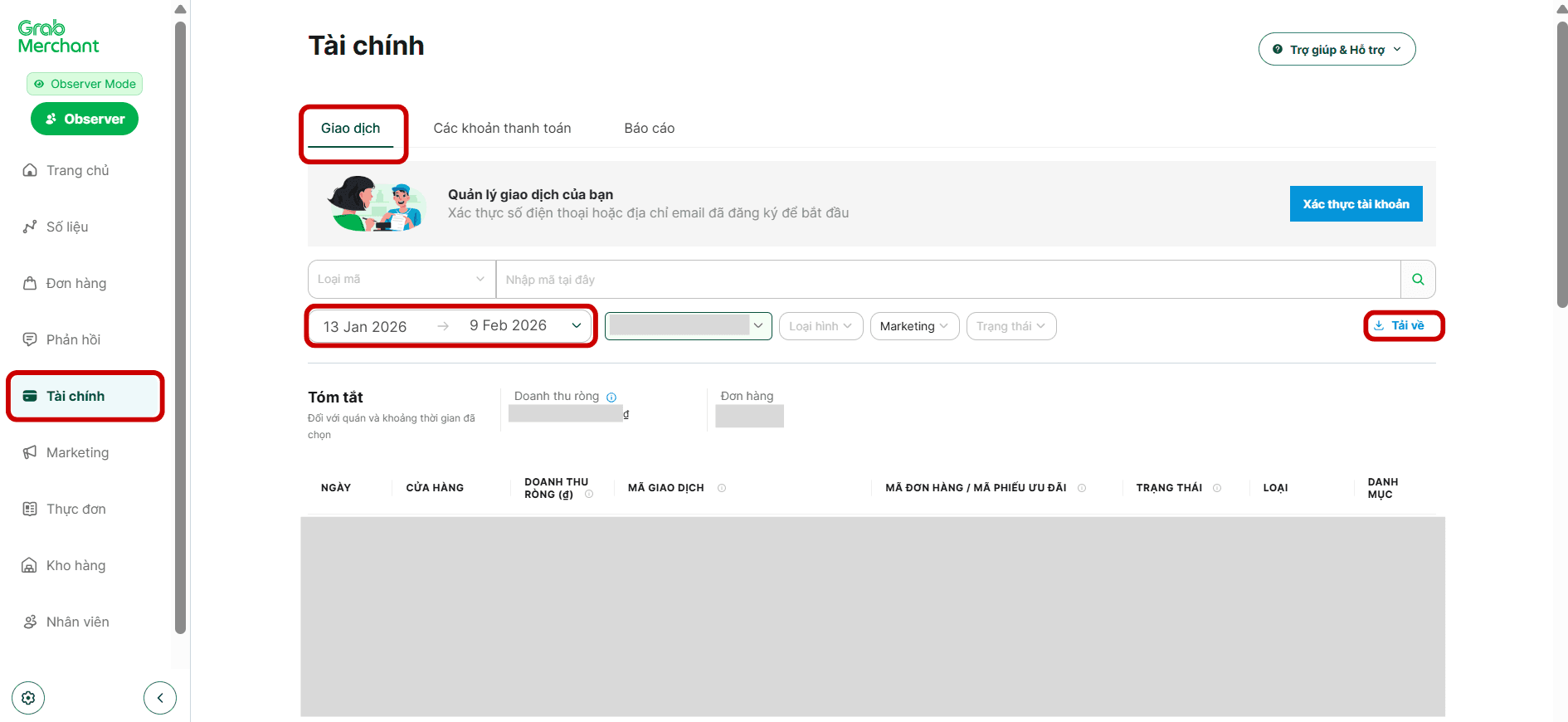The width and height of the screenshot is (1568, 722).
Task: Open Số liệu analytics in sidebar
Action: 66,227
